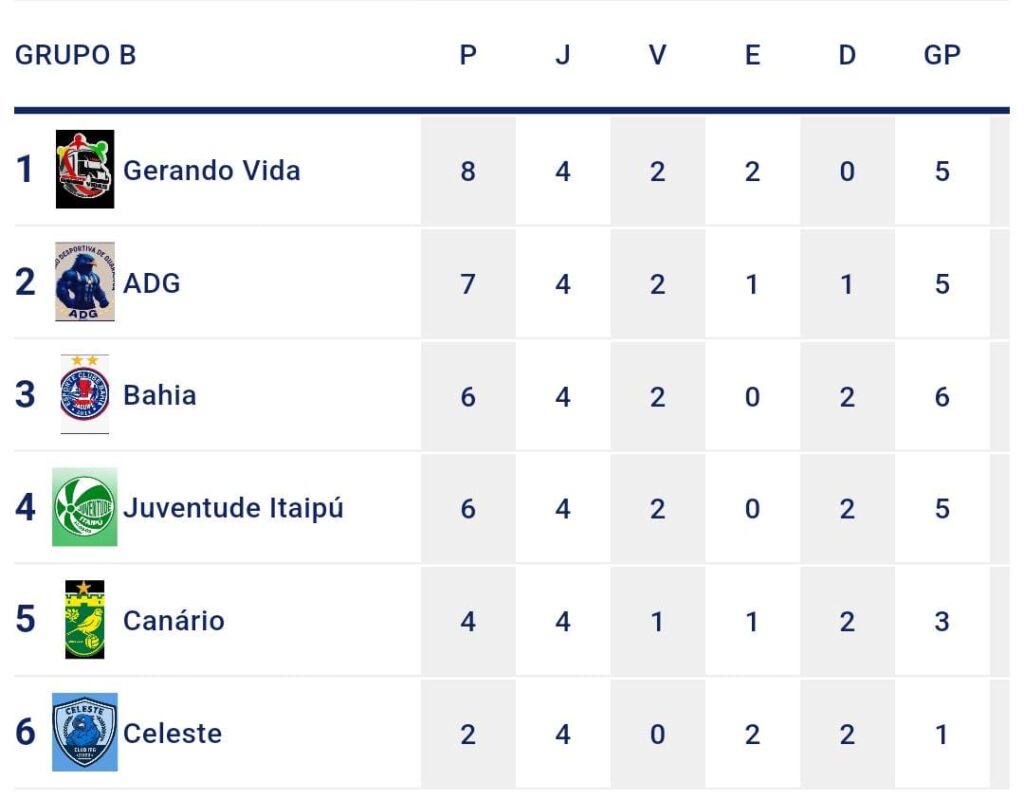Click the Canário yellow-green crest

[x=85, y=620]
